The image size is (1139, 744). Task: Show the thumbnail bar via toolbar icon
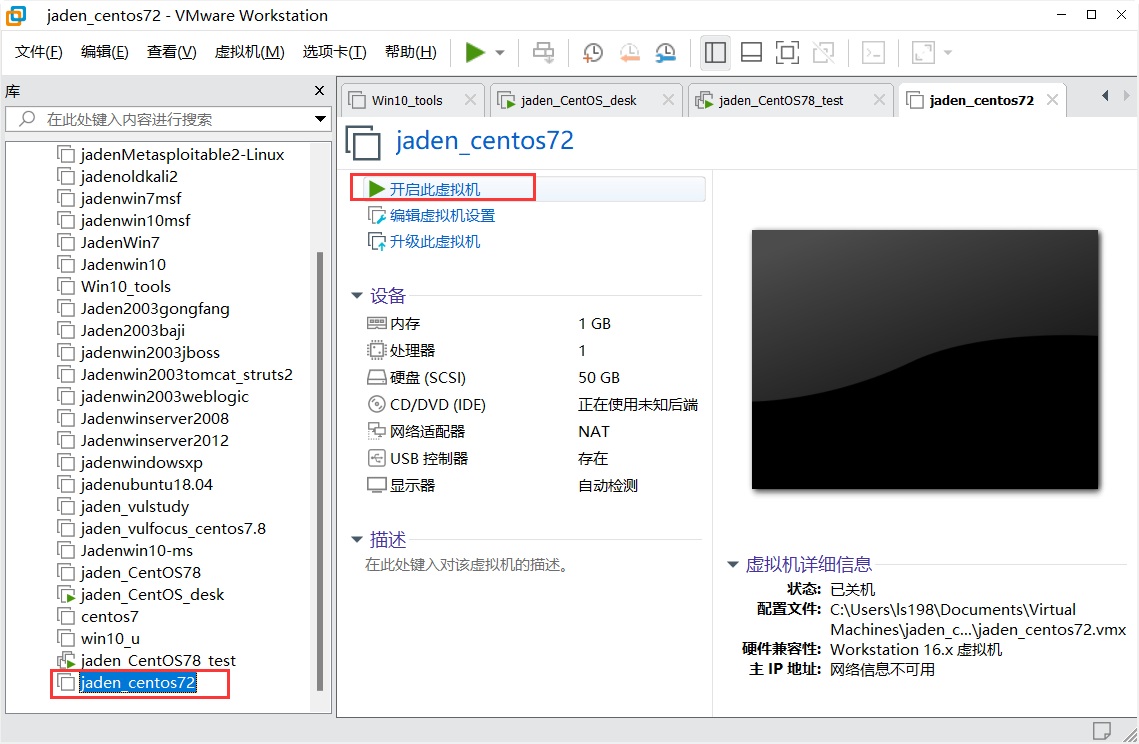(x=751, y=52)
